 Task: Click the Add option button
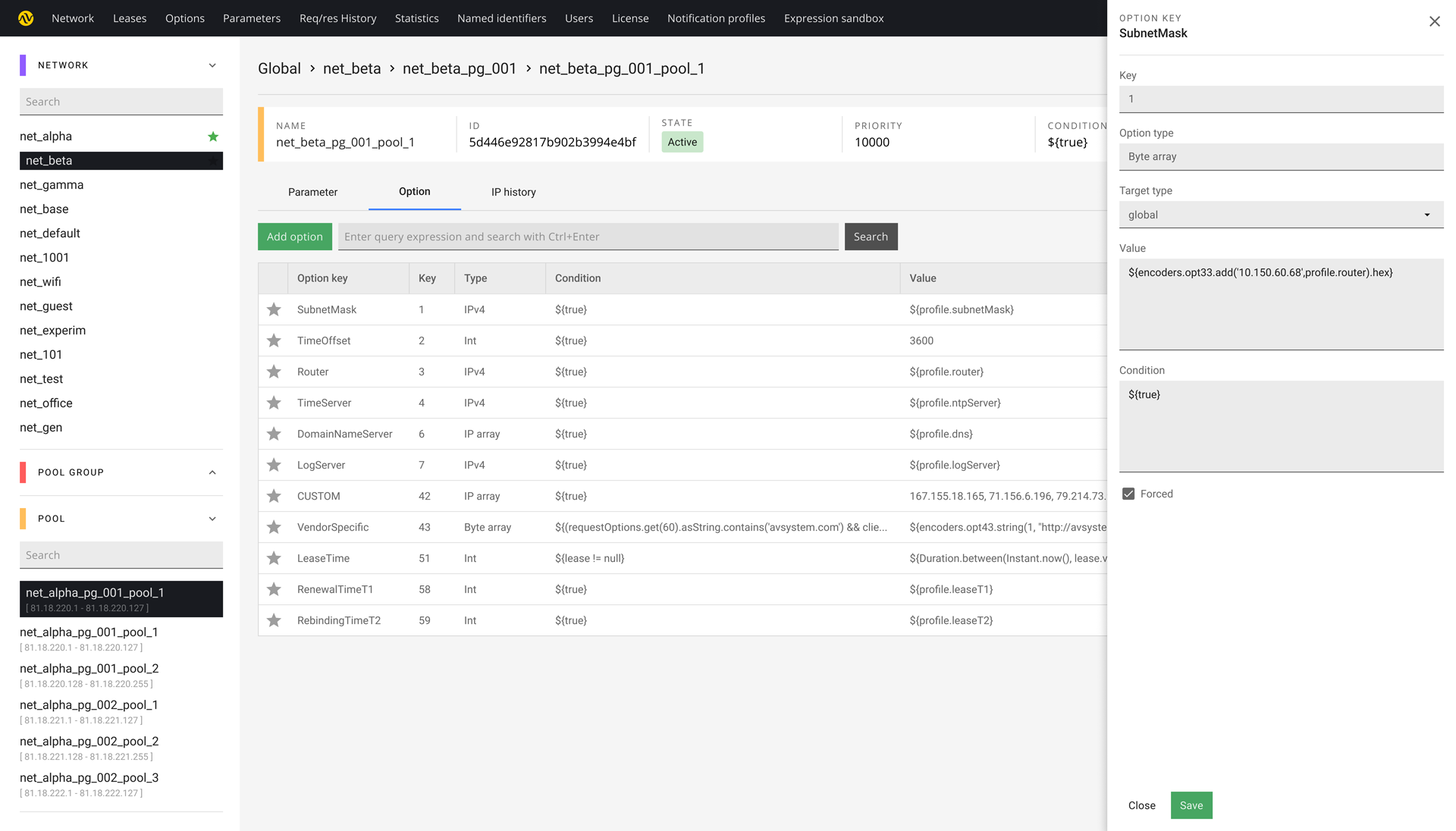coord(294,236)
